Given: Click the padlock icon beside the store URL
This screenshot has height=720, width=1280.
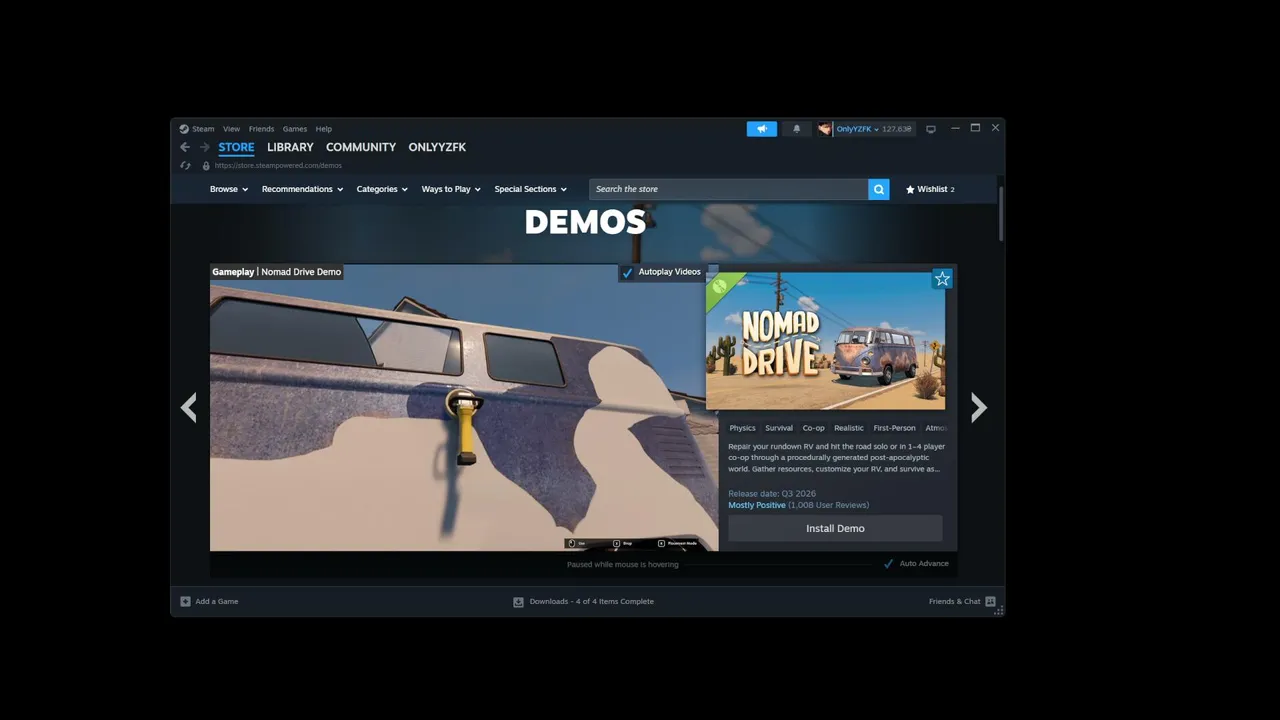Looking at the screenshot, I should [206, 166].
